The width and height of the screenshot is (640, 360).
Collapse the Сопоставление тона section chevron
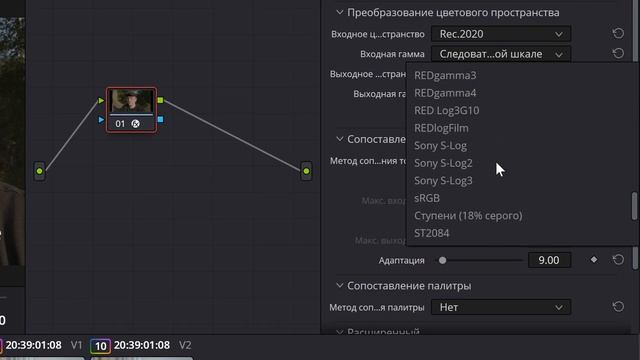tap(339, 139)
